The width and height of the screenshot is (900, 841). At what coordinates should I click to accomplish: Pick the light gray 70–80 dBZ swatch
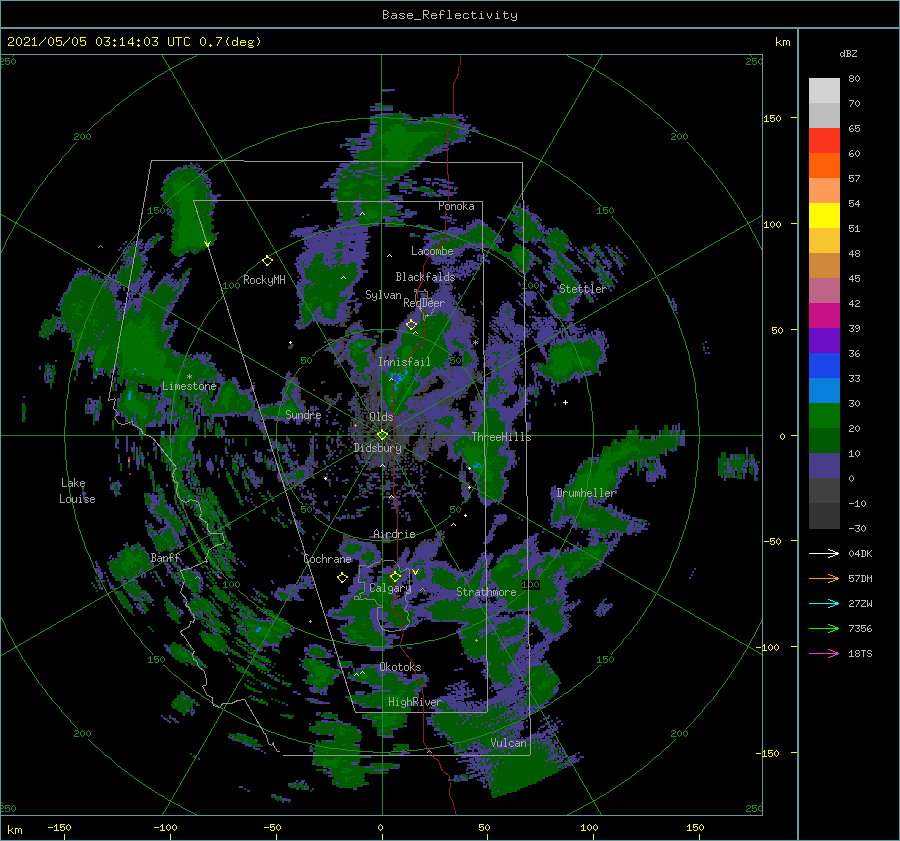coord(824,91)
